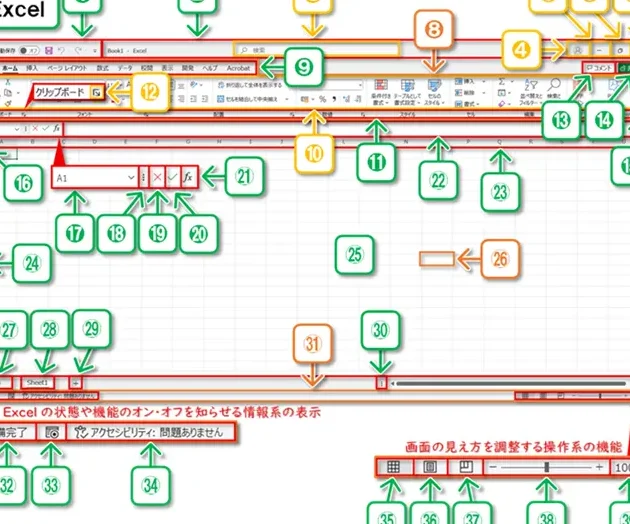
Task: Click the クリップボード dialog launcher in the callout
Action: pos(96,93)
